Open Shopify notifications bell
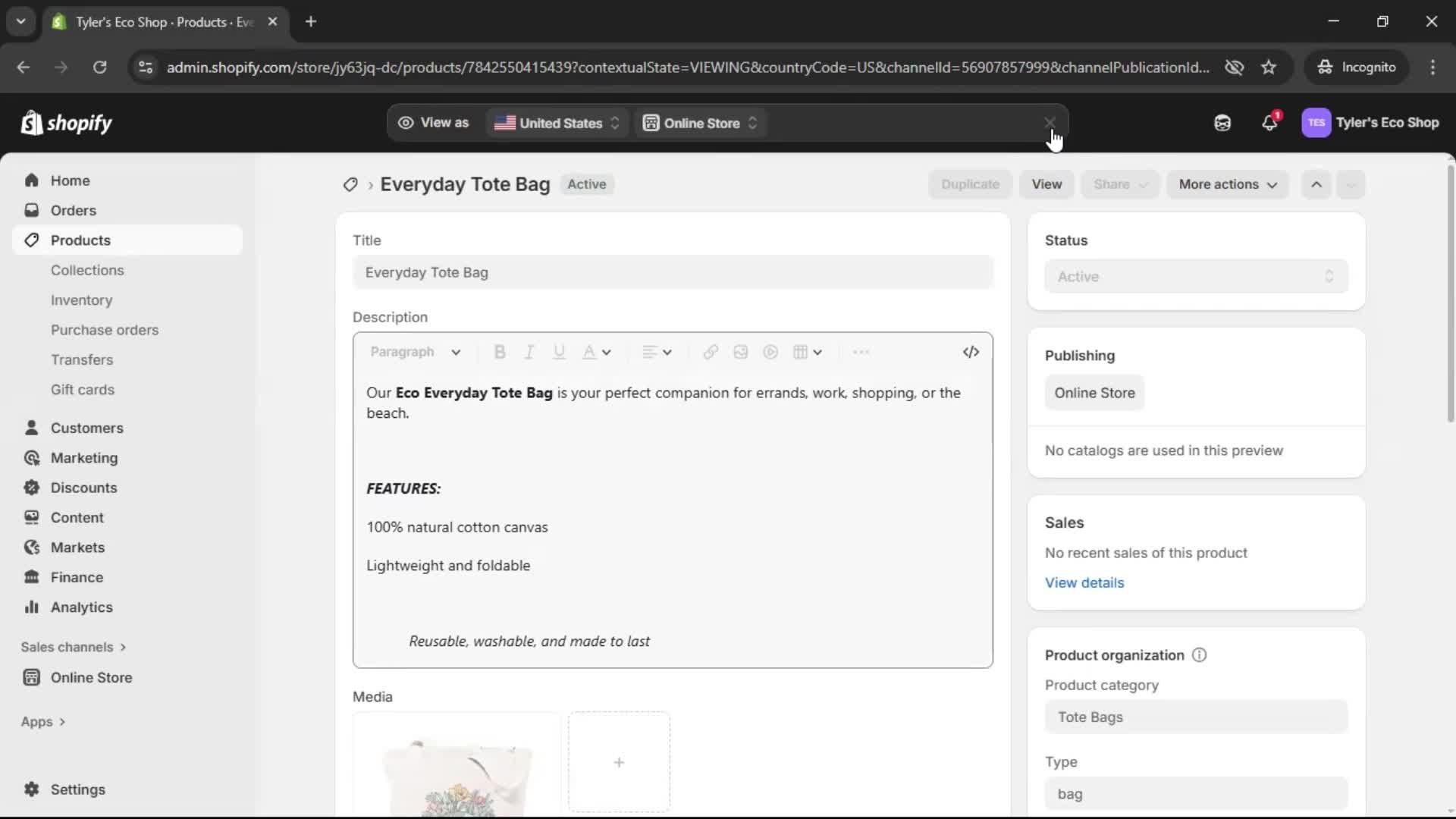The image size is (1456, 819). pyautogui.click(x=1270, y=123)
